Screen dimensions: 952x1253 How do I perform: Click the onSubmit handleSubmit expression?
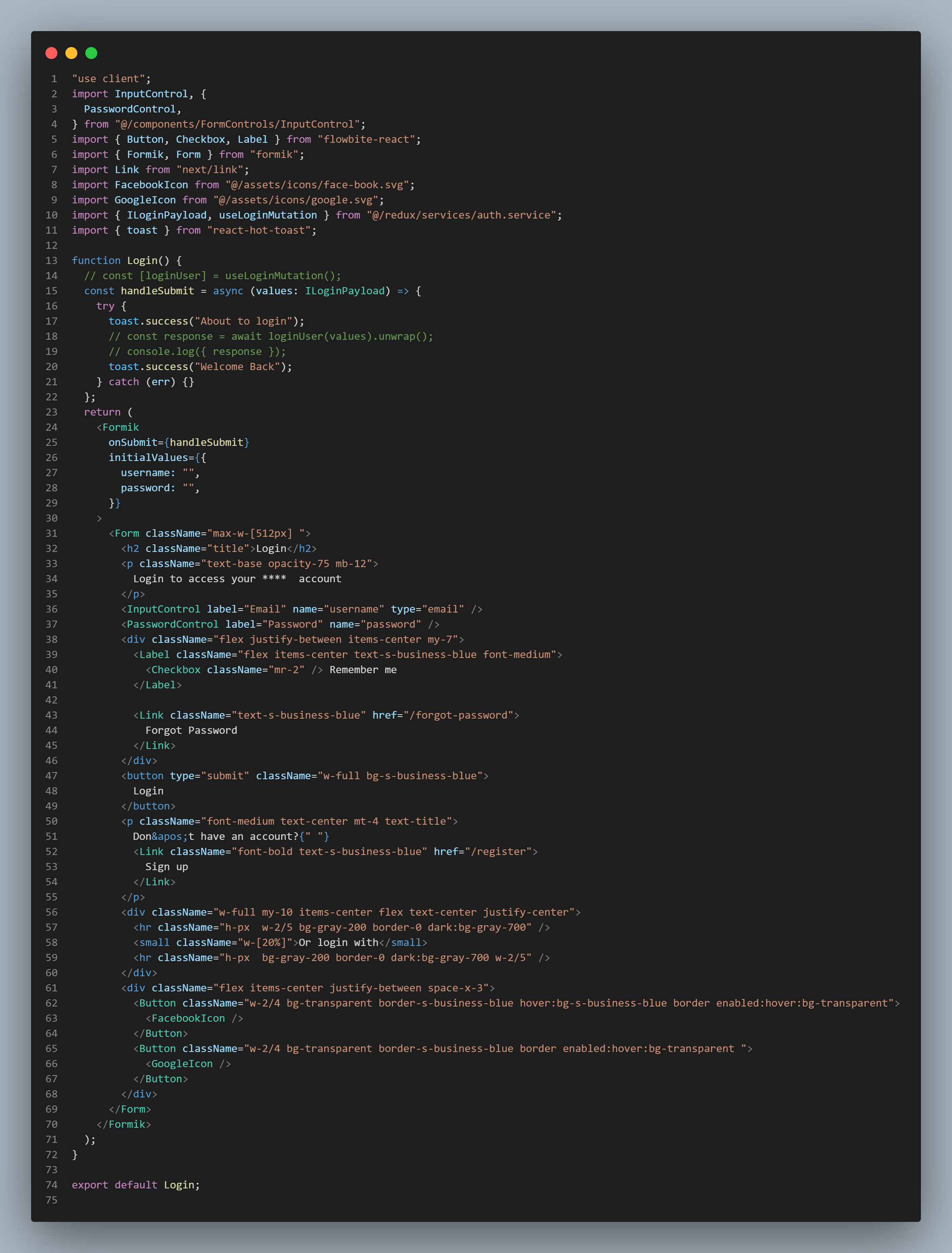[x=179, y=442]
